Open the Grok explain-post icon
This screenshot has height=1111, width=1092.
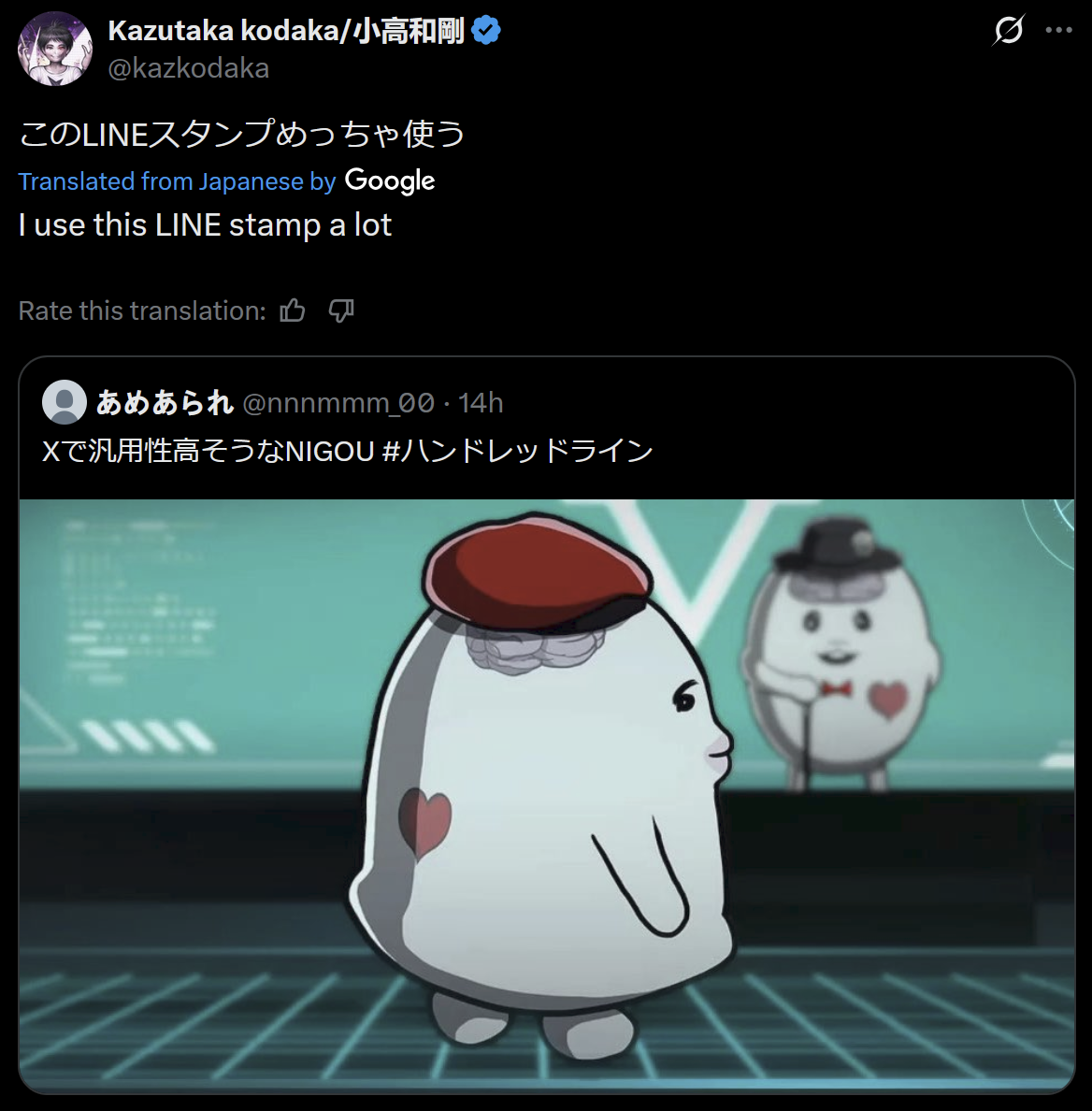click(1009, 31)
